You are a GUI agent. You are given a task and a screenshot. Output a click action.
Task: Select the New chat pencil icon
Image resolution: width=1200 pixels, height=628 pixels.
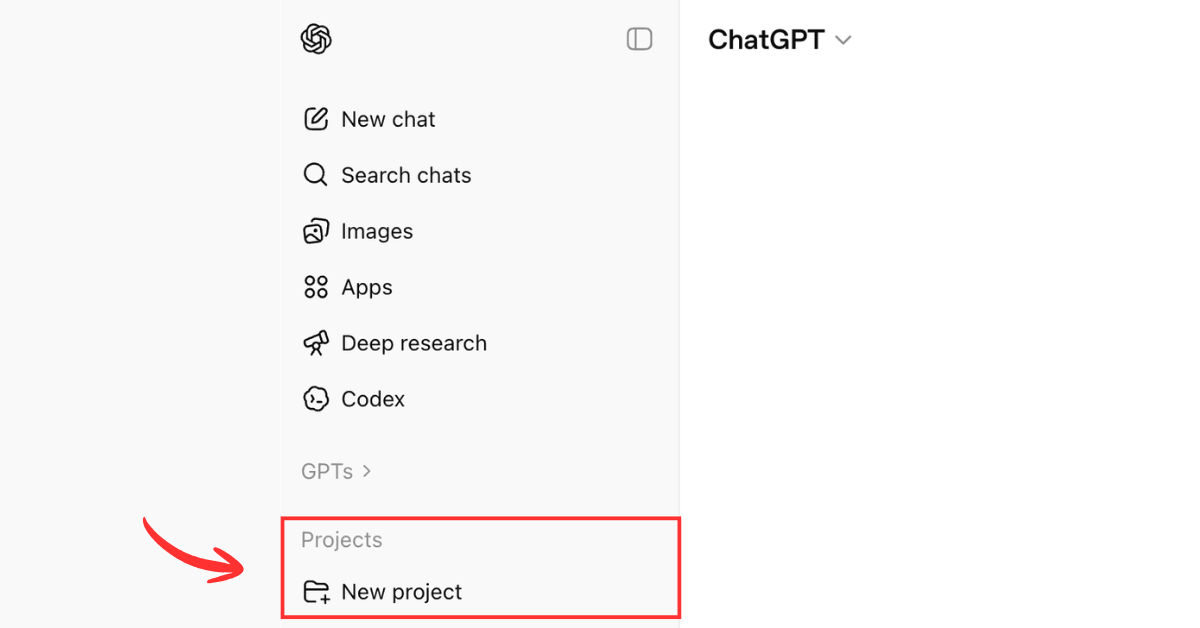[315, 118]
